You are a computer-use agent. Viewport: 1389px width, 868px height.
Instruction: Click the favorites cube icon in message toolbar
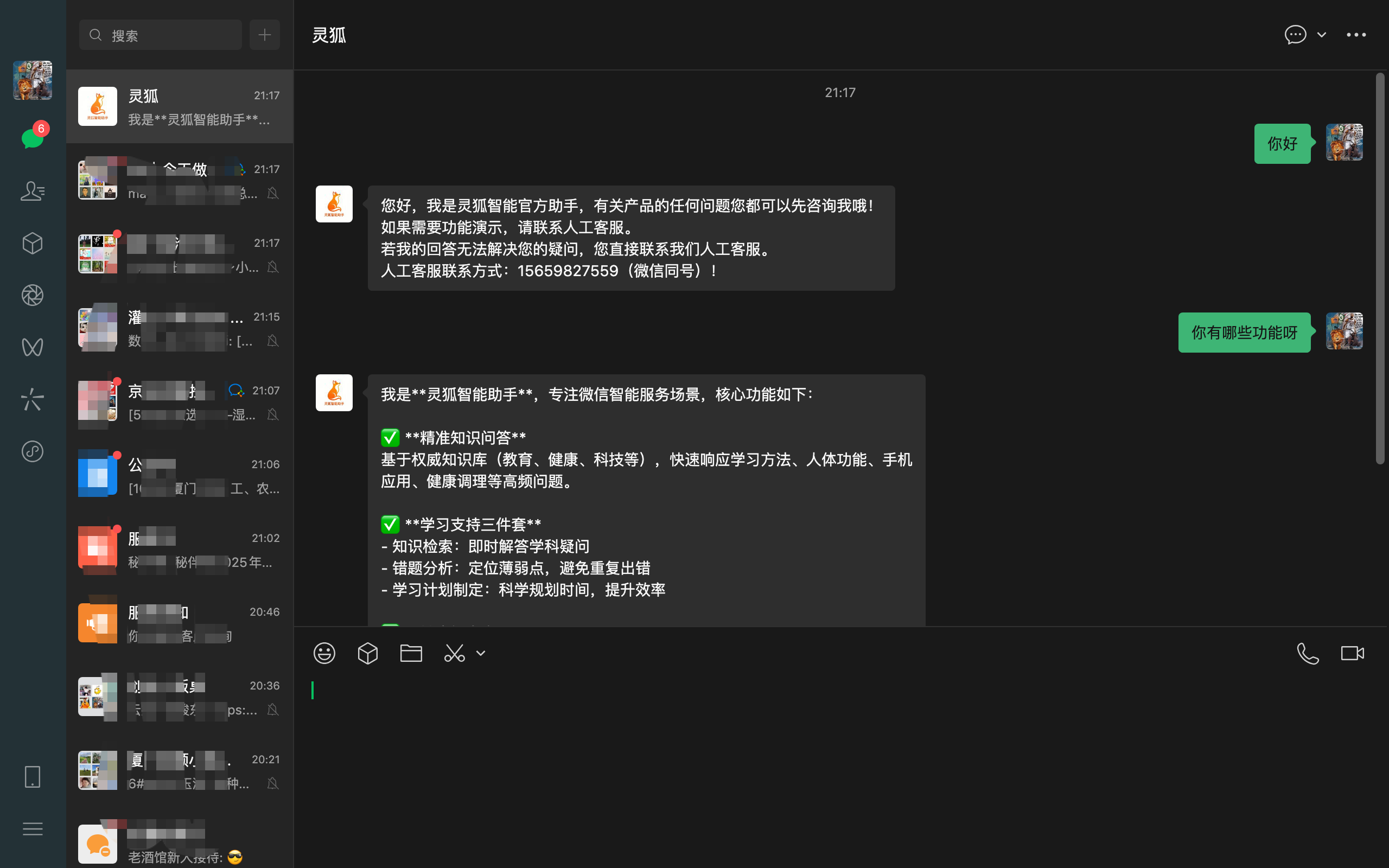tap(367, 653)
